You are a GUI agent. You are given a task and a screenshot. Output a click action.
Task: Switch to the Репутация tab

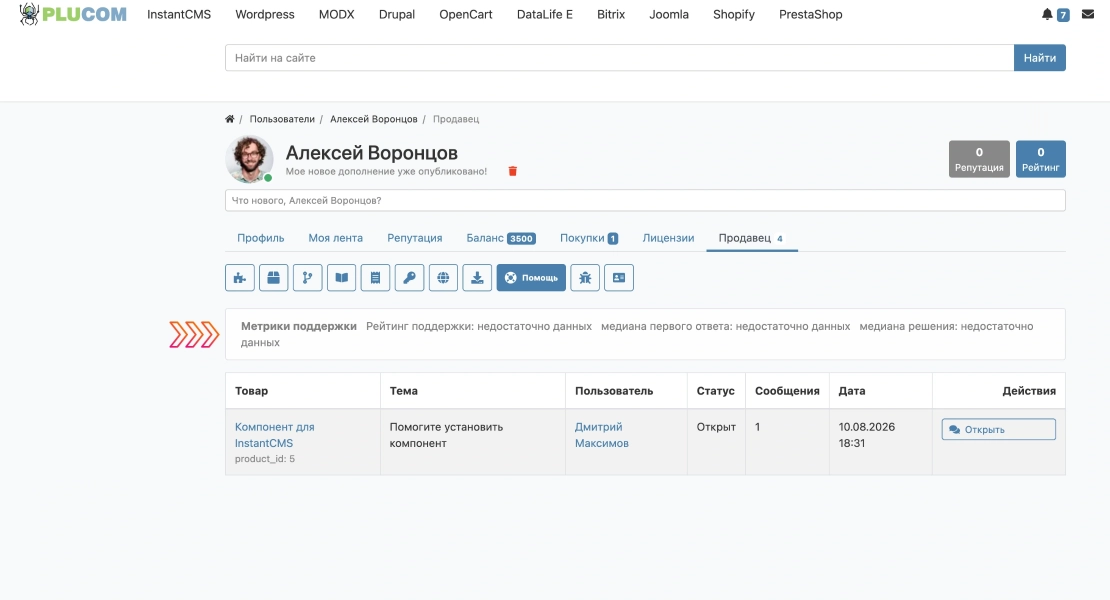415,238
